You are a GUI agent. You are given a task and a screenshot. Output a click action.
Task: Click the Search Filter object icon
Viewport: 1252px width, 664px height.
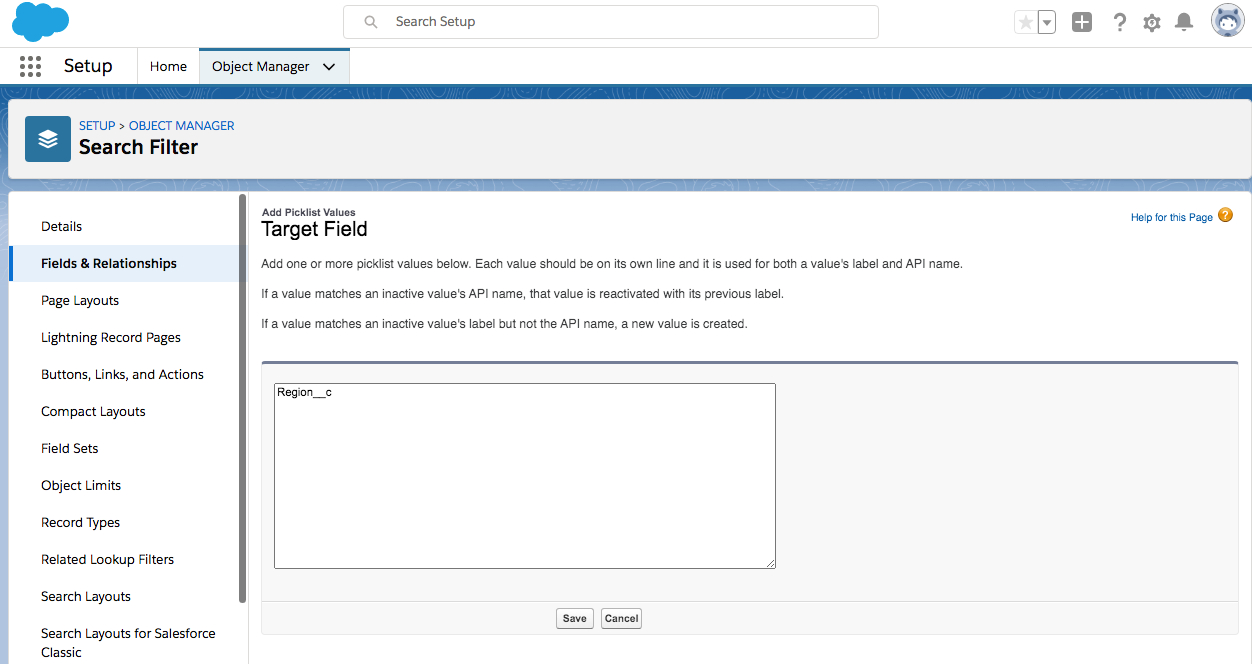(47, 138)
